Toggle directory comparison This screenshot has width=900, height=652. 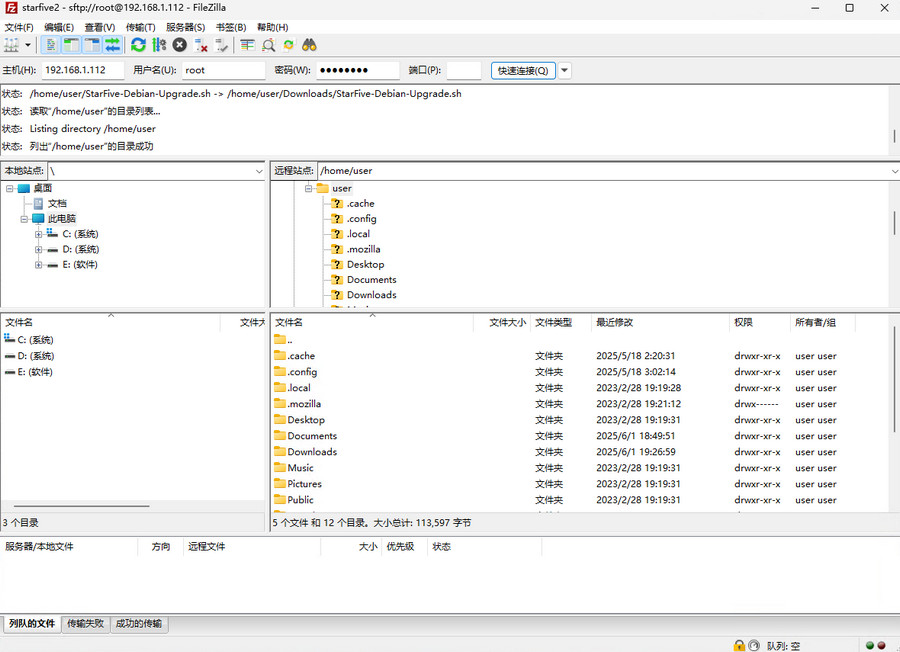(268, 45)
